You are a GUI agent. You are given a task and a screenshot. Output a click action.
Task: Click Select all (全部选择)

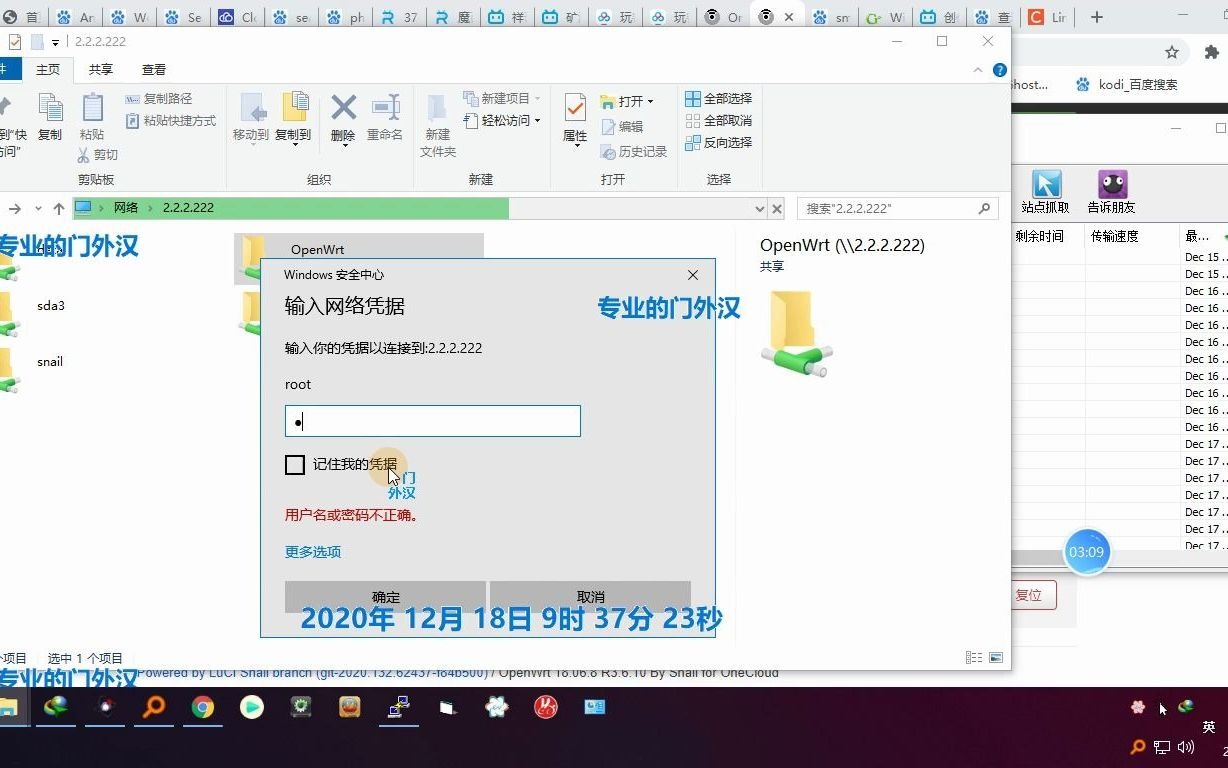(x=718, y=99)
